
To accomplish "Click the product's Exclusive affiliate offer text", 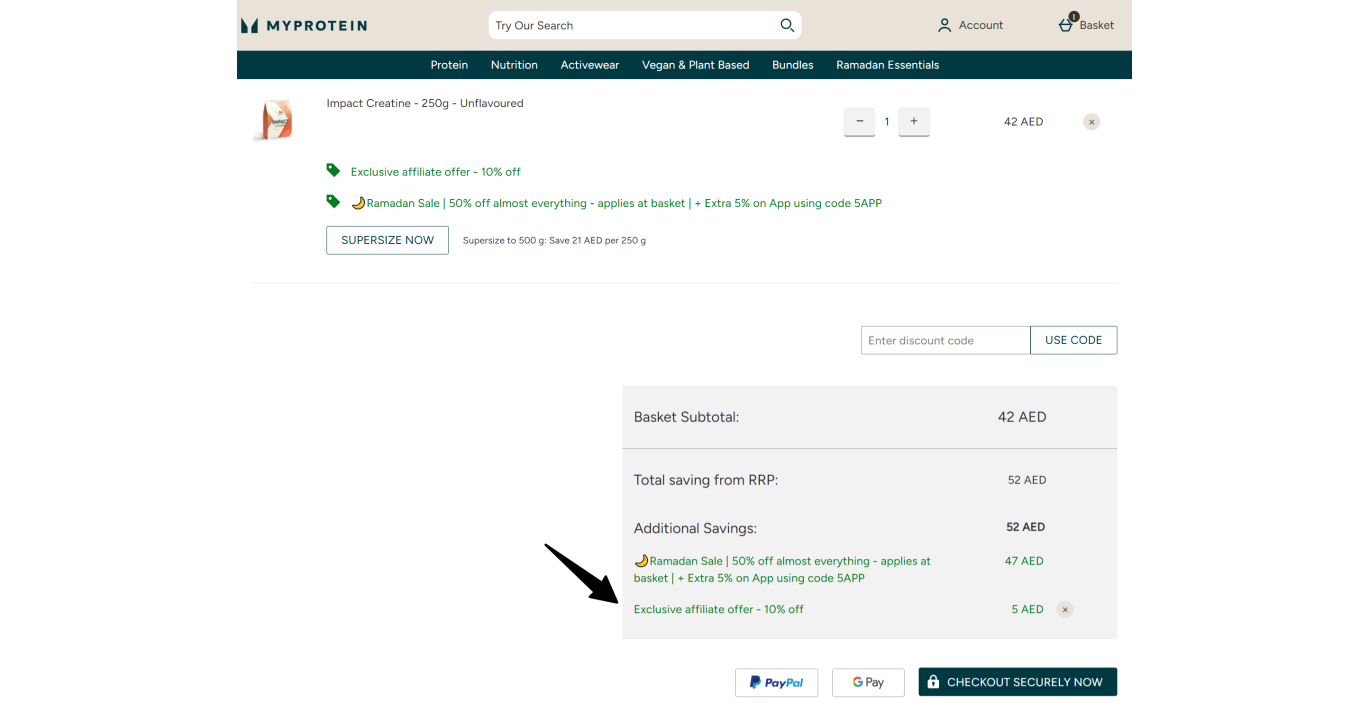I will (x=436, y=172).
